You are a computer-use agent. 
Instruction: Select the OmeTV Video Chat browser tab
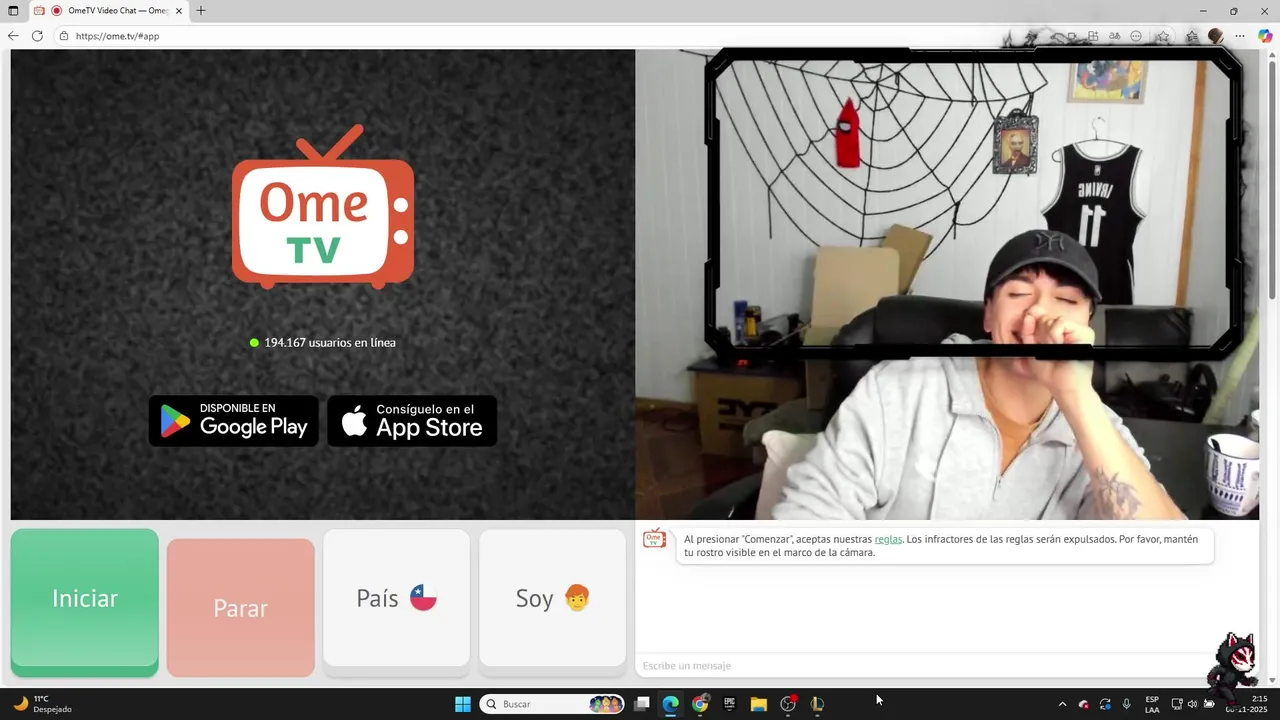109,11
